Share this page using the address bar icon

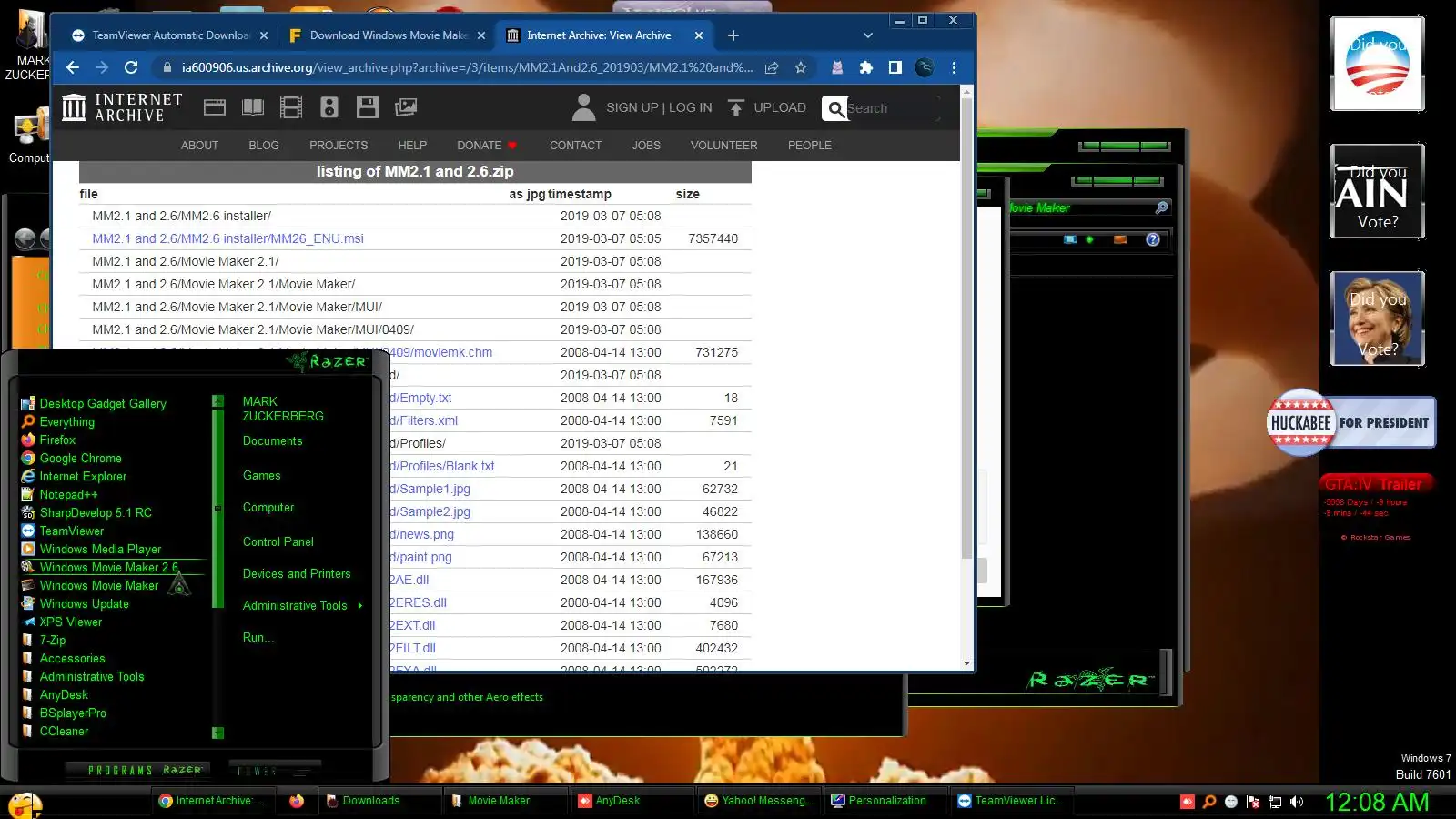point(772,67)
